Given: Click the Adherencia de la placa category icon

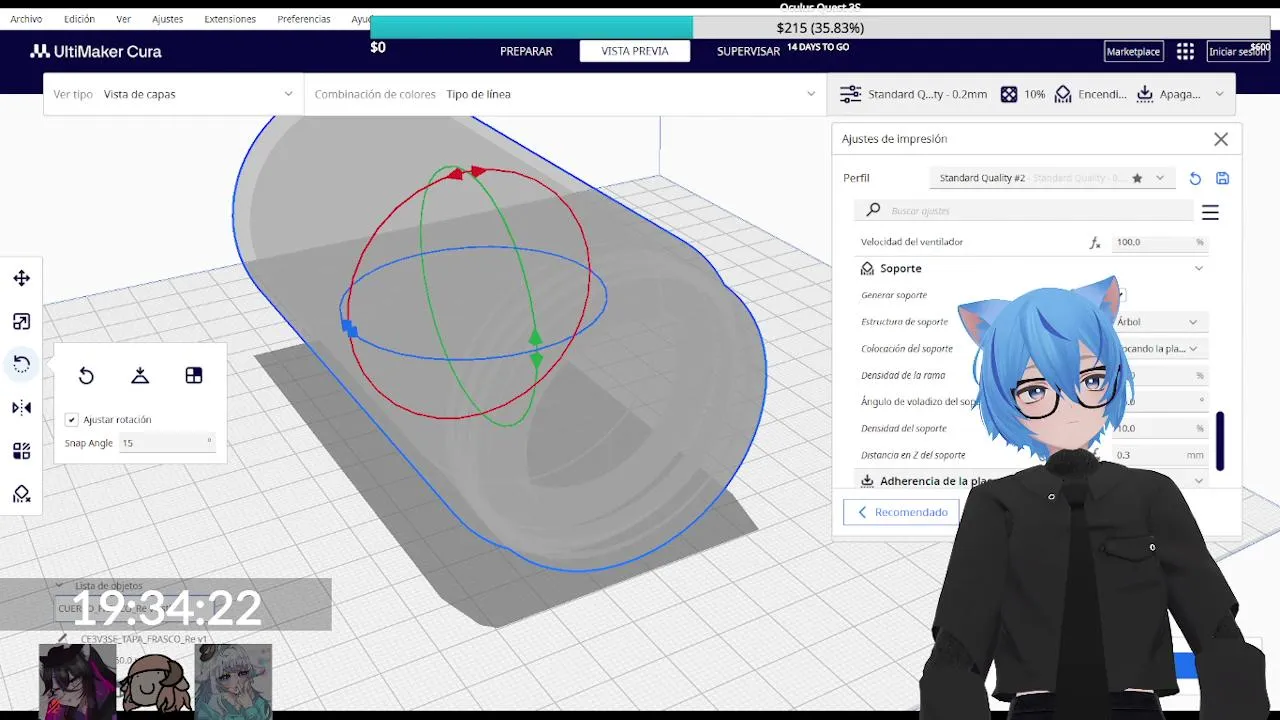Looking at the screenshot, I should [x=867, y=481].
